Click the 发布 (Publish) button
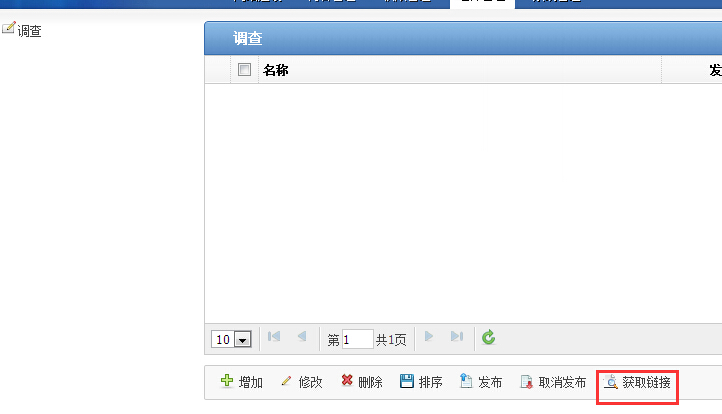 coord(481,382)
